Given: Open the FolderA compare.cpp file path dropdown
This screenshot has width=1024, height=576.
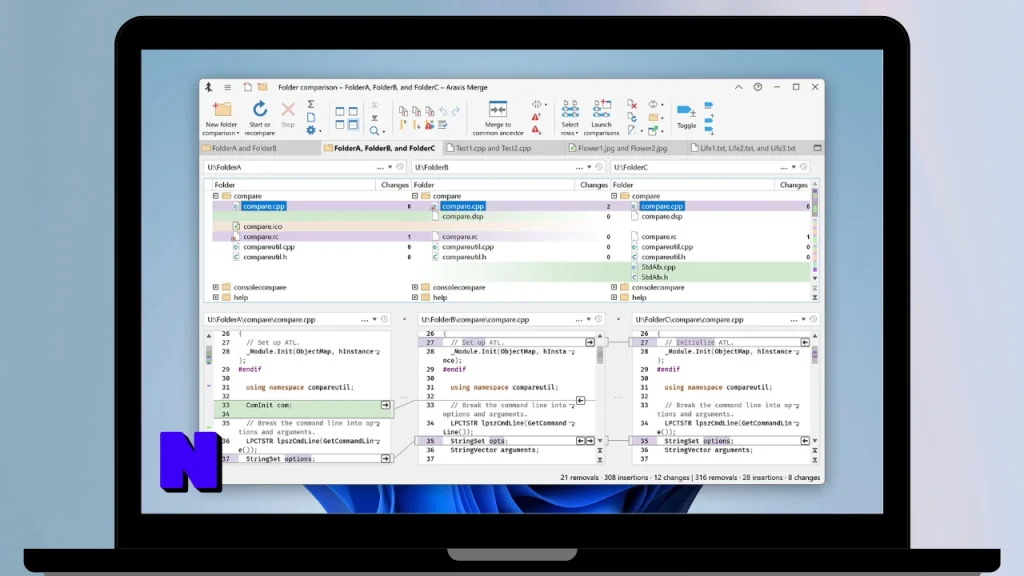Looking at the screenshot, I should [x=374, y=319].
